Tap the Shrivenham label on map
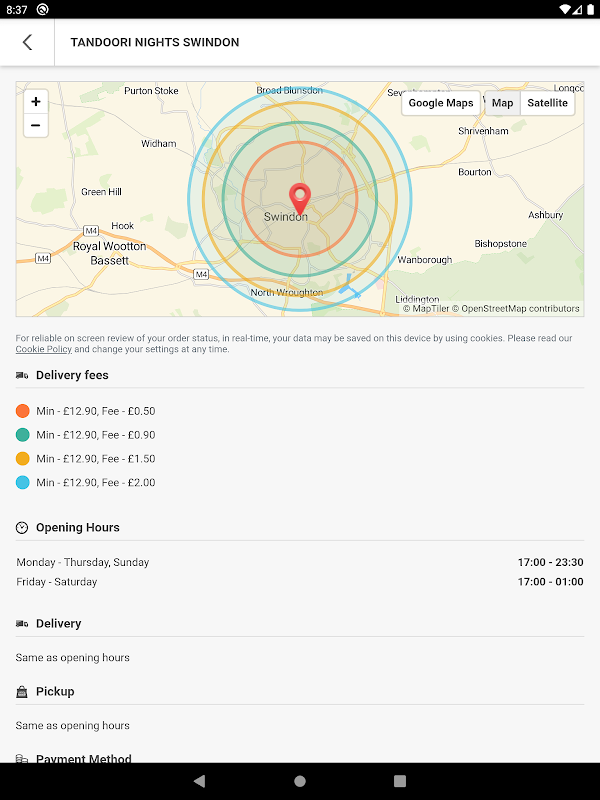The image size is (600, 800). pyautogui.click(x=483, y=131)
